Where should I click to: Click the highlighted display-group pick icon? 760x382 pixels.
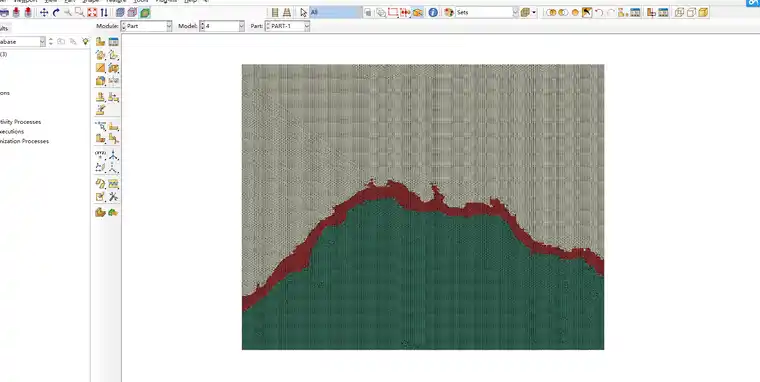(587, 13)
